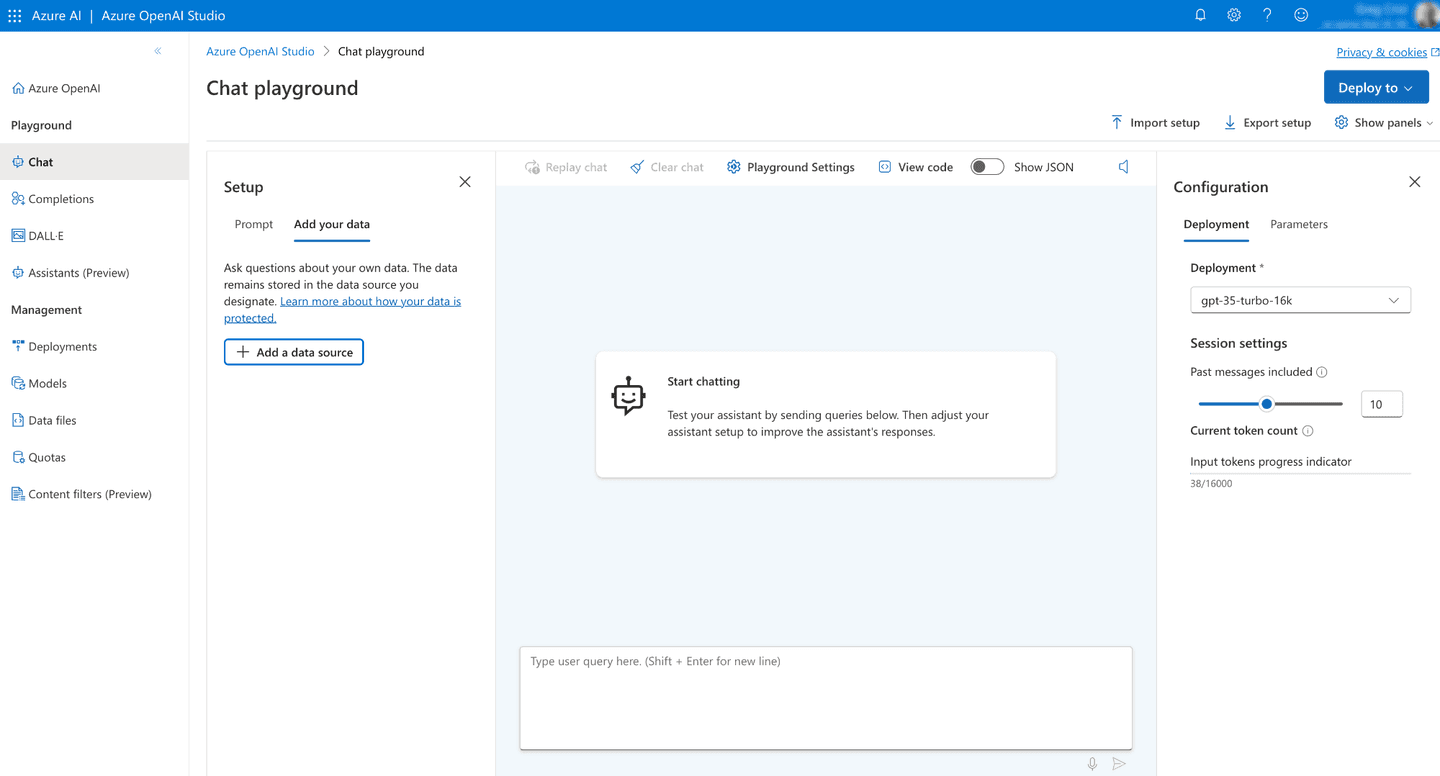
Task: Expand the Show panels dropdown
Action: point(1384,122)
